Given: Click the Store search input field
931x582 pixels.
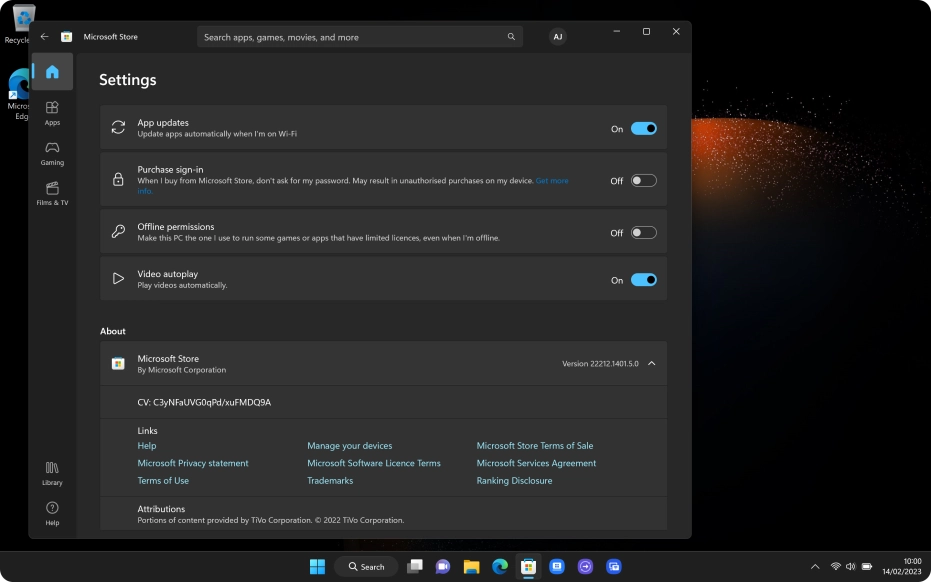Looking at the screenshot, I should pos(350,37).
